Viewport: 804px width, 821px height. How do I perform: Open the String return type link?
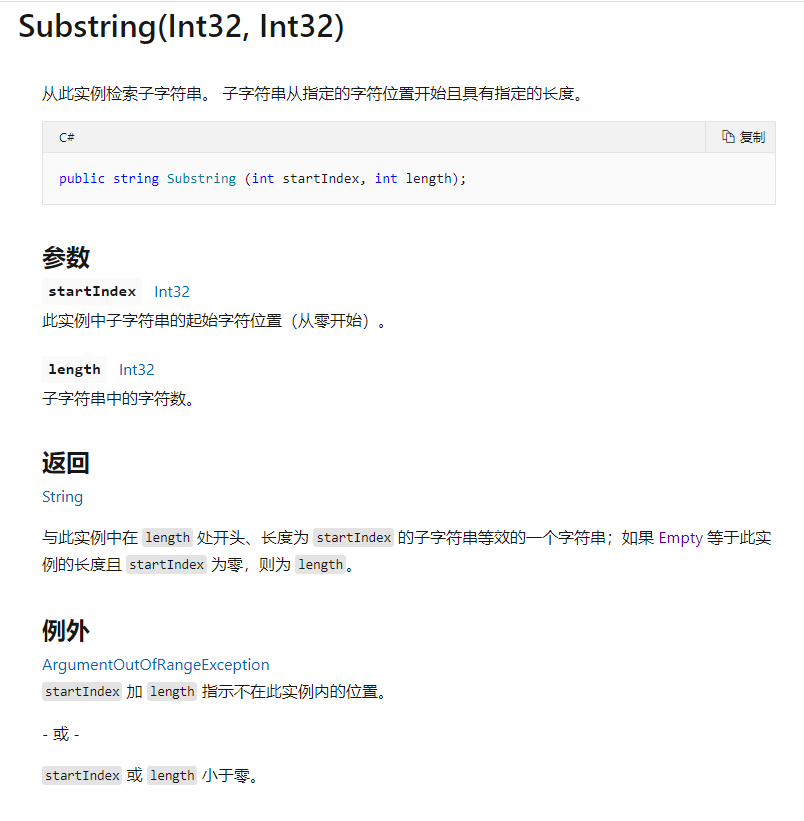[62, 497]
